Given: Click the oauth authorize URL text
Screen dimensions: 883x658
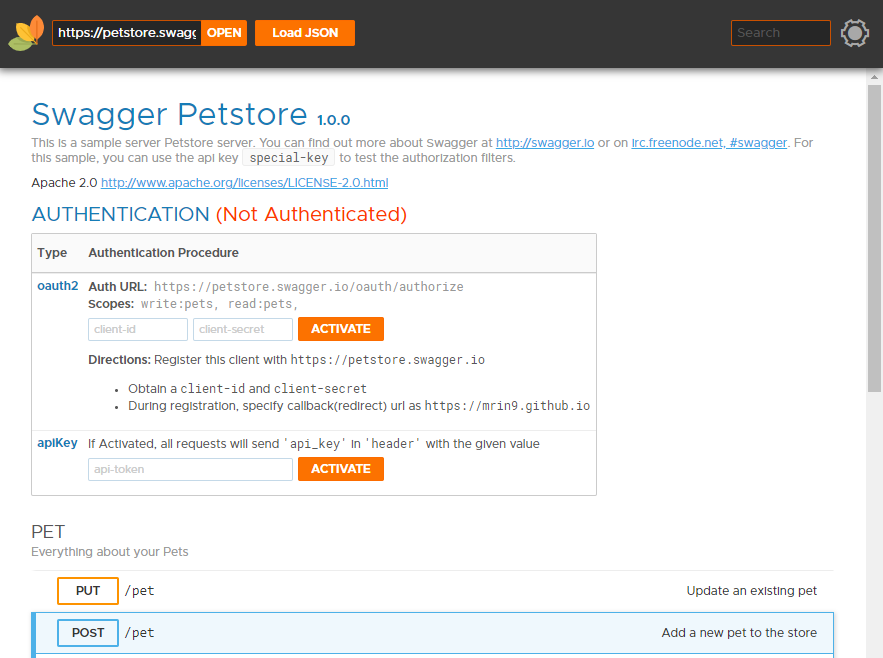Looking at the screenshot, I should pyautogui.click(x=309, y=287).
